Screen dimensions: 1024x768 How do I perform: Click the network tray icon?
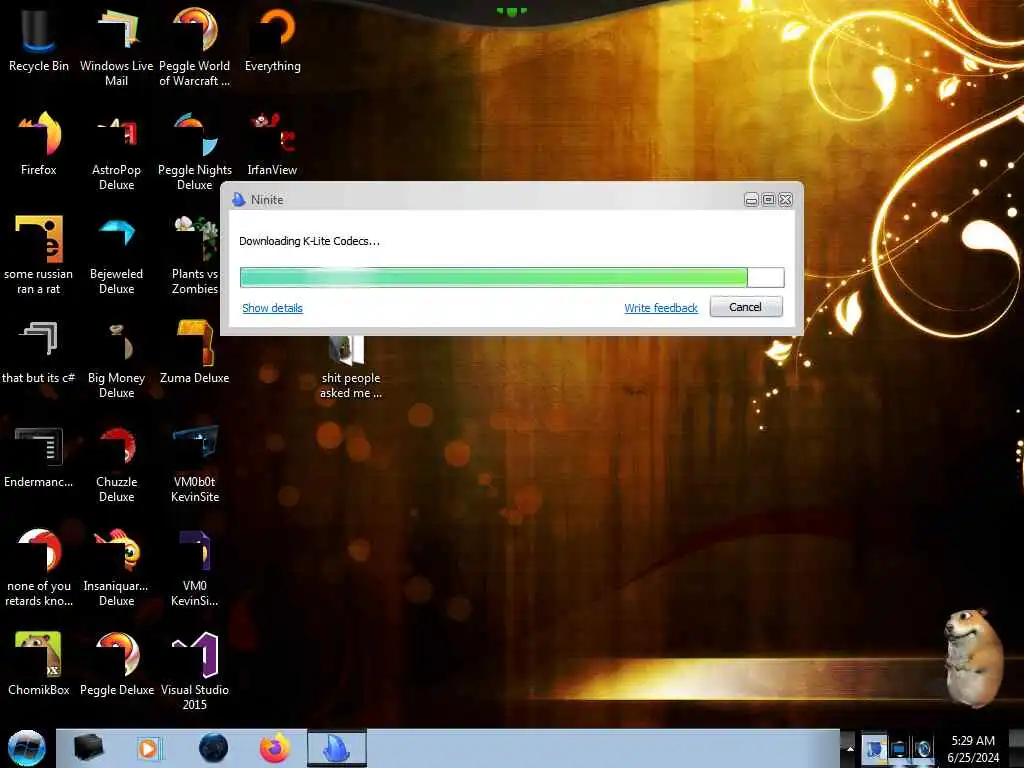899,749
